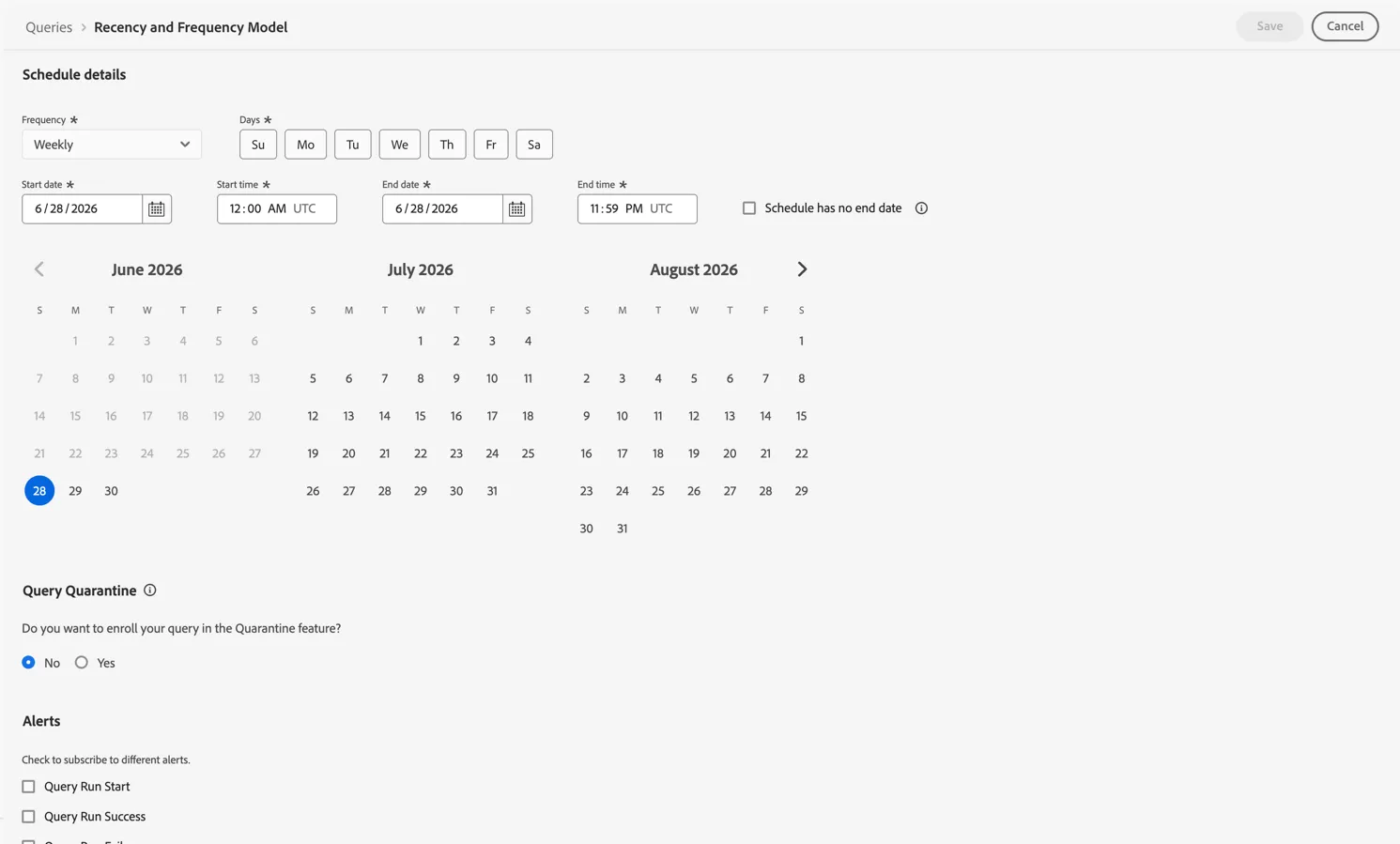This screenshot has width=1400, height=844.
Task: Enable Query Run Success alert
Action: click(x=29, y=817)
